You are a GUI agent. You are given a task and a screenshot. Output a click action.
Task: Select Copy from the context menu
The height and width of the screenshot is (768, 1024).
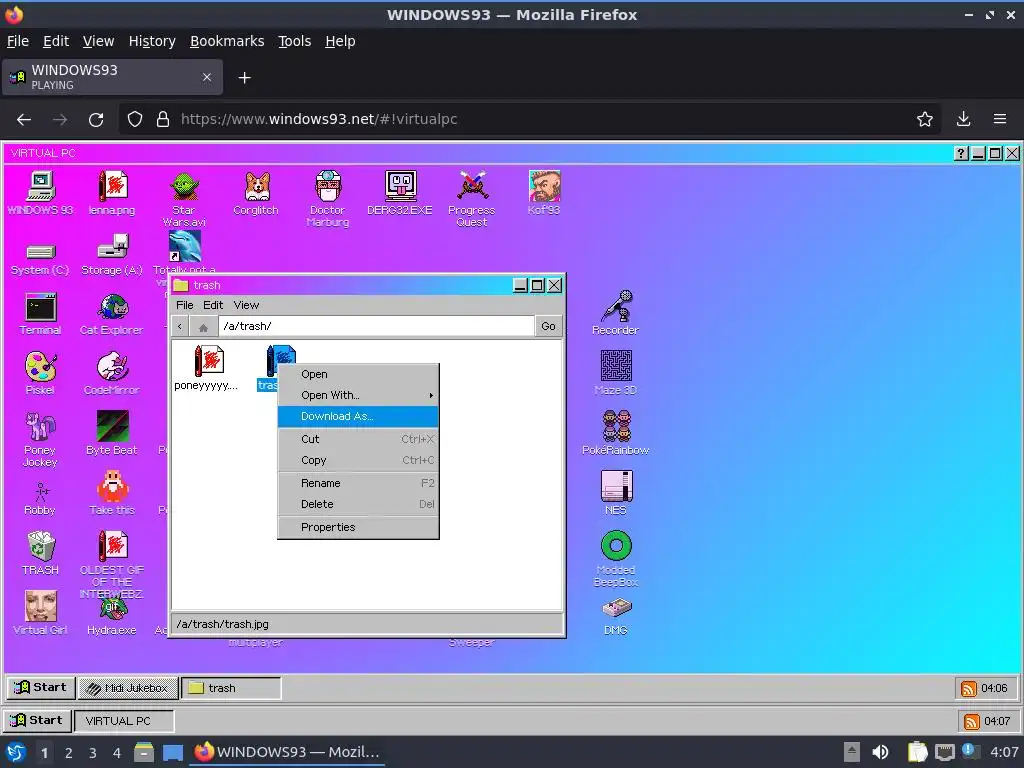pos(358,460)
